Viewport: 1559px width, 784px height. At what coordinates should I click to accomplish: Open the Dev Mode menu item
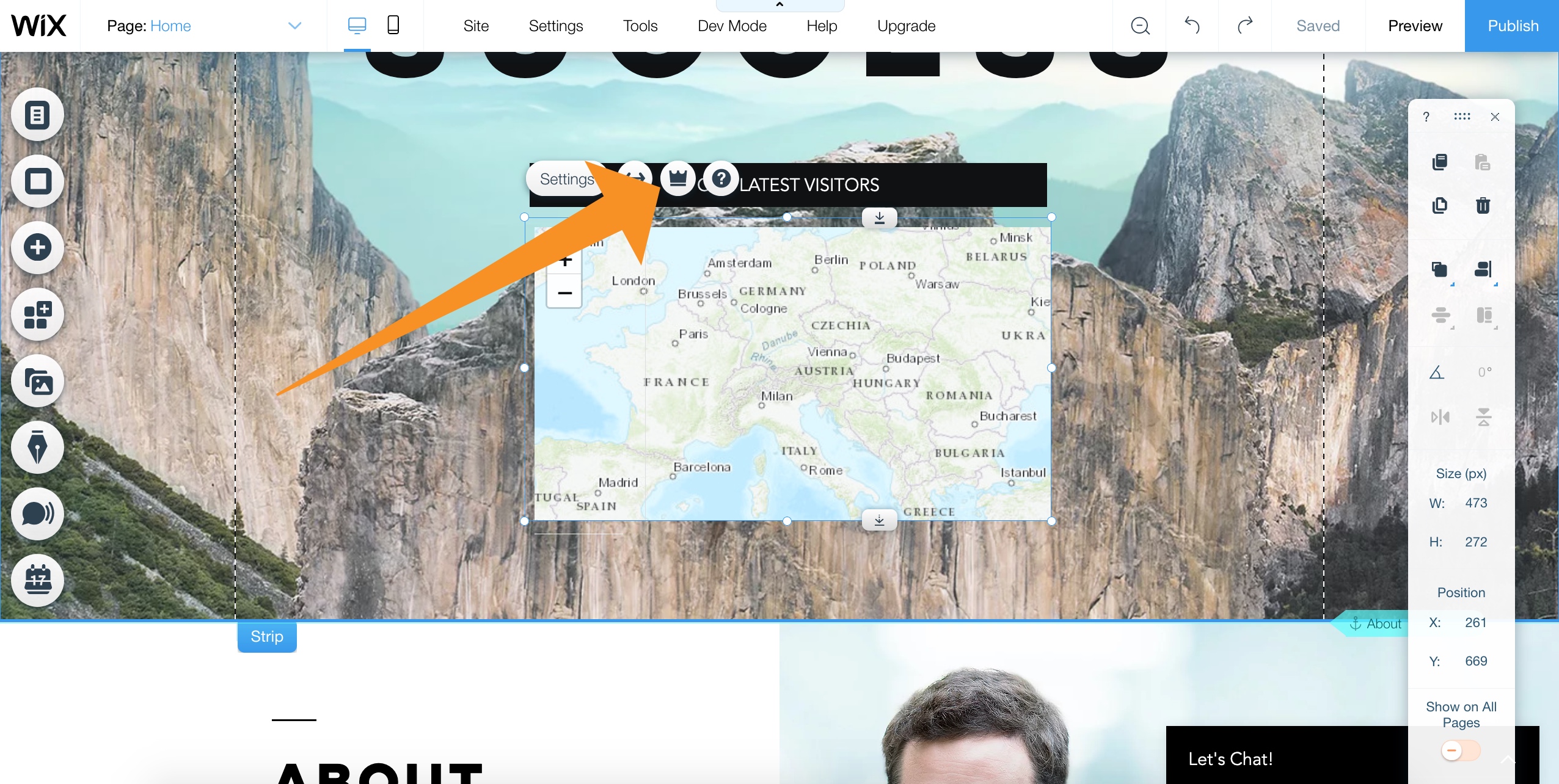(732, 25)
